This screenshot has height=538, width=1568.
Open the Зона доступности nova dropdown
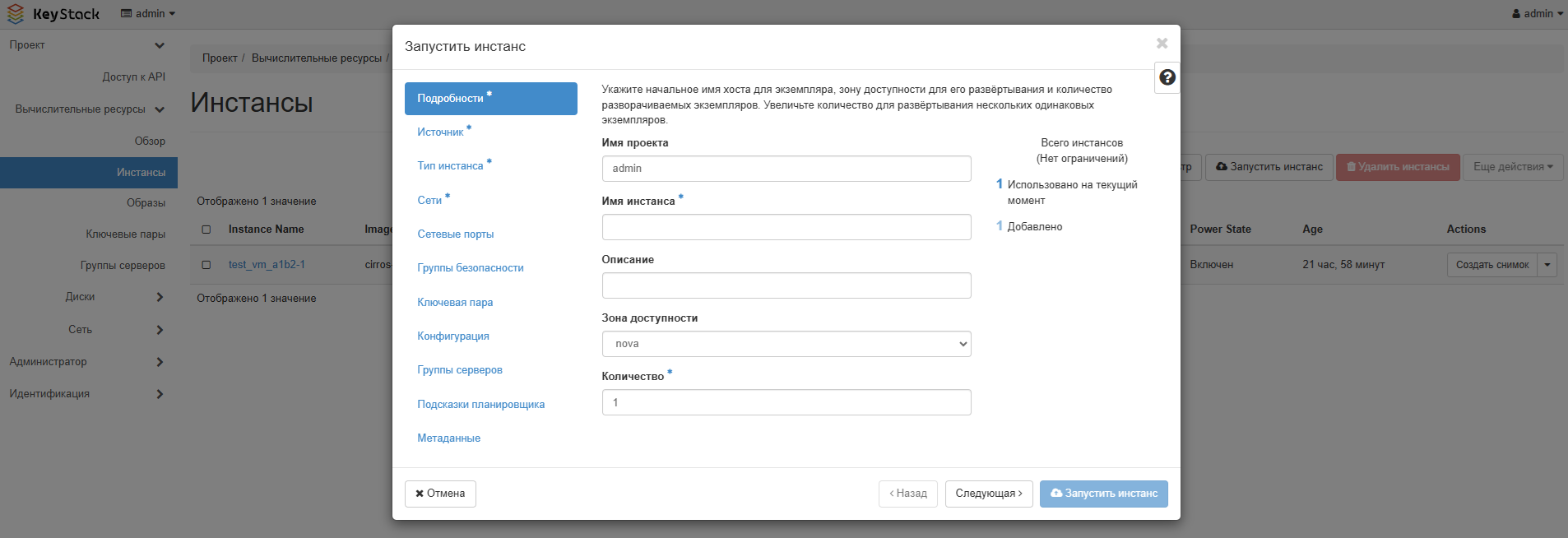coord(786,344)
